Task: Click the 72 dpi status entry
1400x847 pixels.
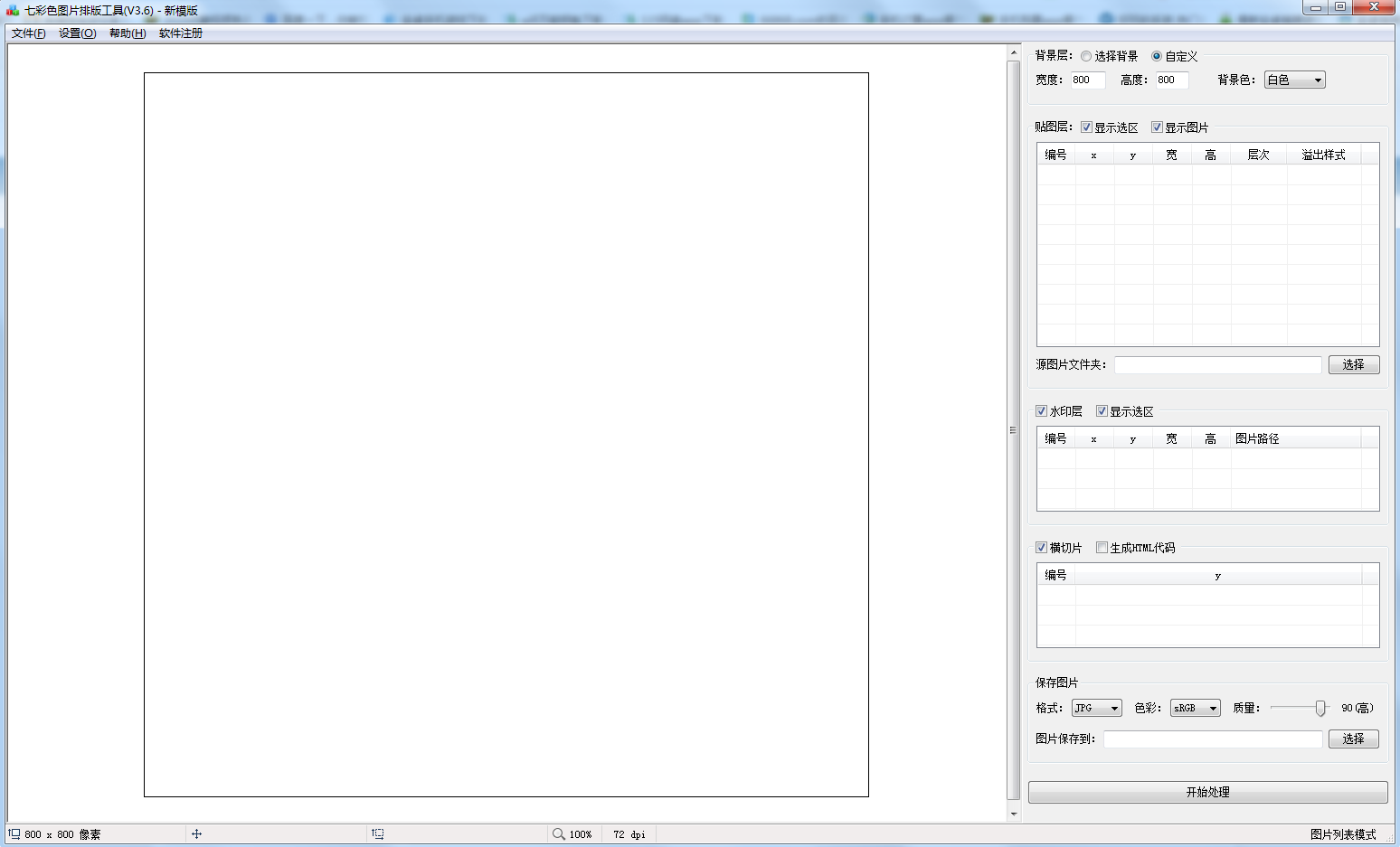Action: 629,834
